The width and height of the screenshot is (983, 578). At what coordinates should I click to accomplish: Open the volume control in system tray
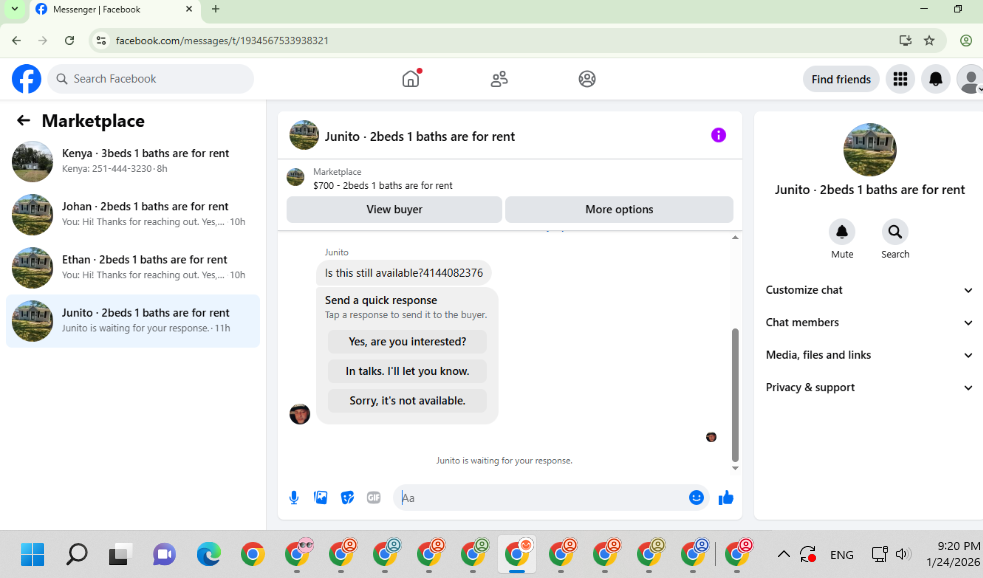pyautogui.click(x=903, y=554)
